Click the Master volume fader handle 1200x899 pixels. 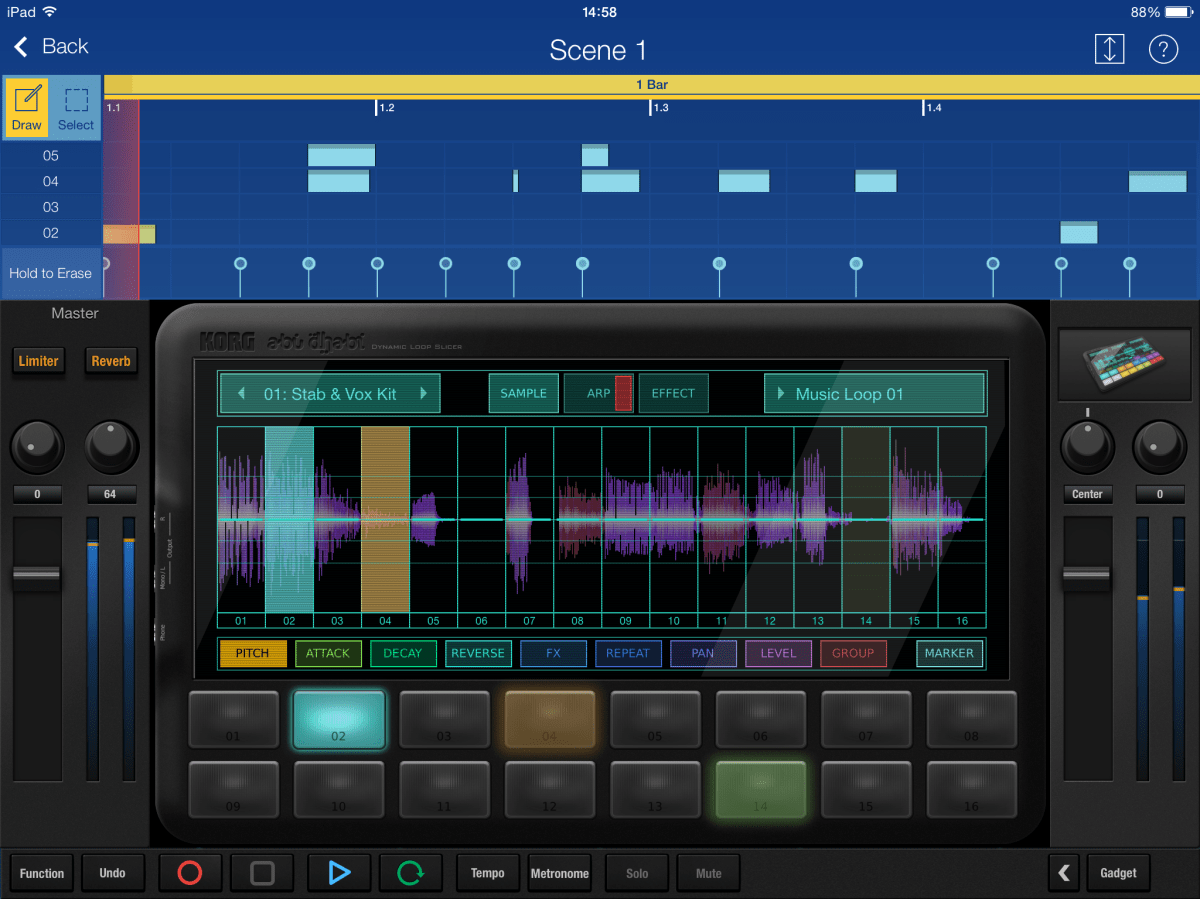pos(37,577)
